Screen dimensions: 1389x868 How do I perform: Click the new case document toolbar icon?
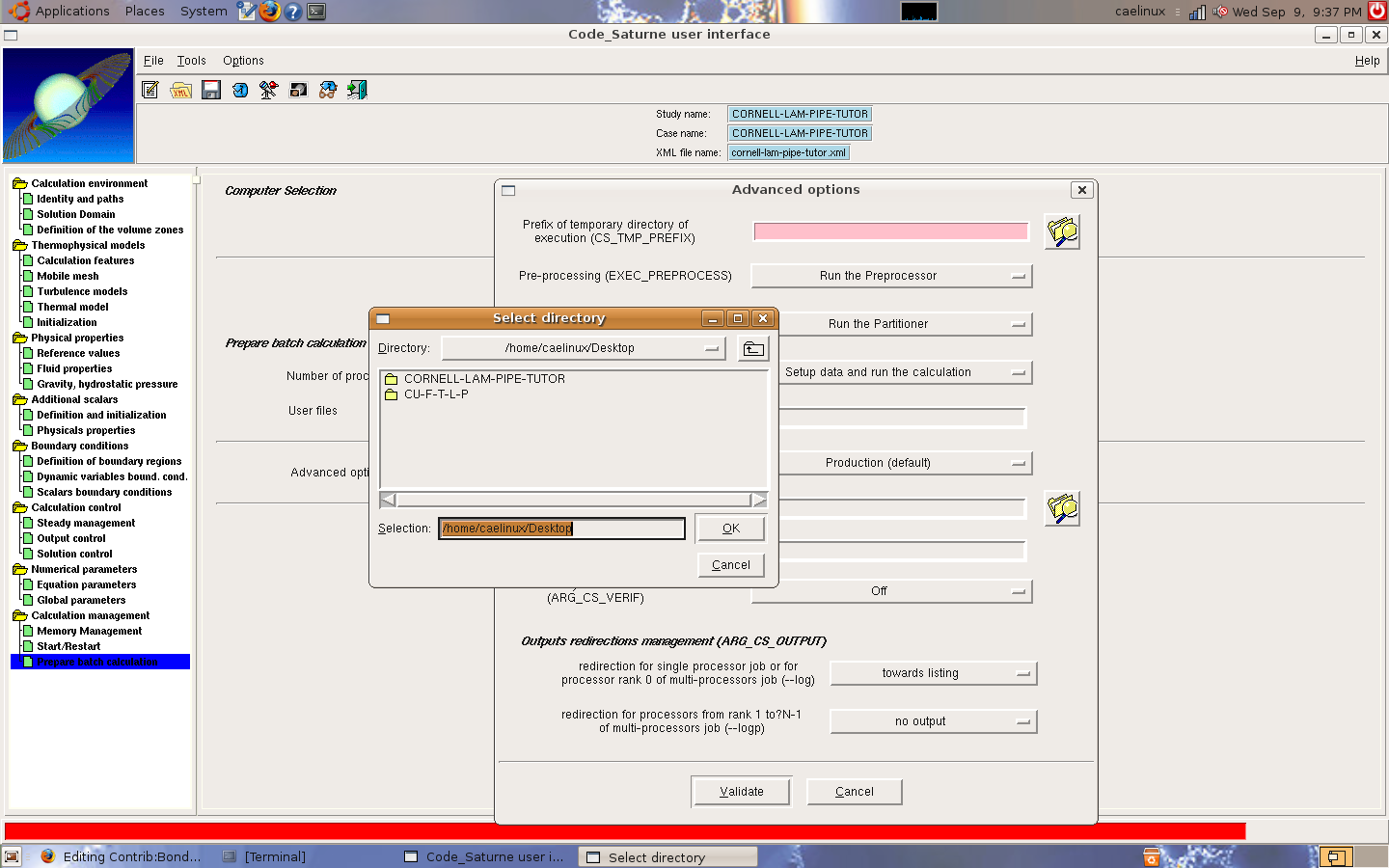click(150, 90)
